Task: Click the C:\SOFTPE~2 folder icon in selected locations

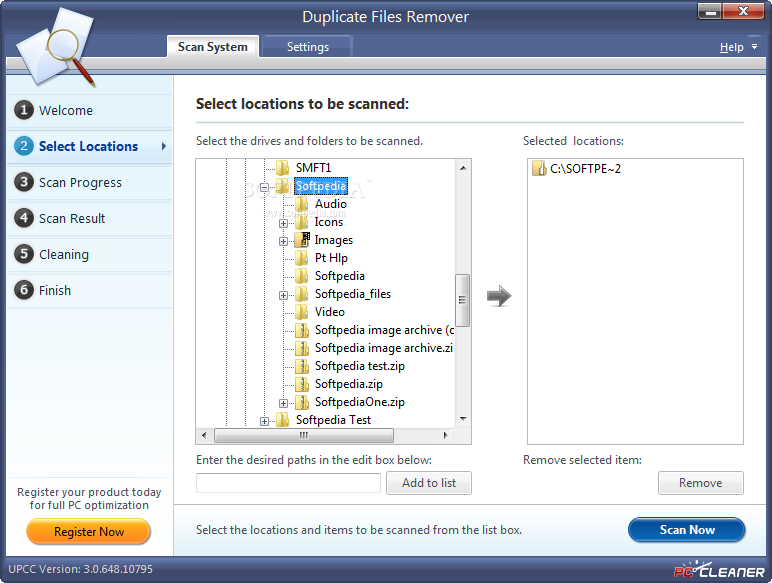Action: click(539, 168)
